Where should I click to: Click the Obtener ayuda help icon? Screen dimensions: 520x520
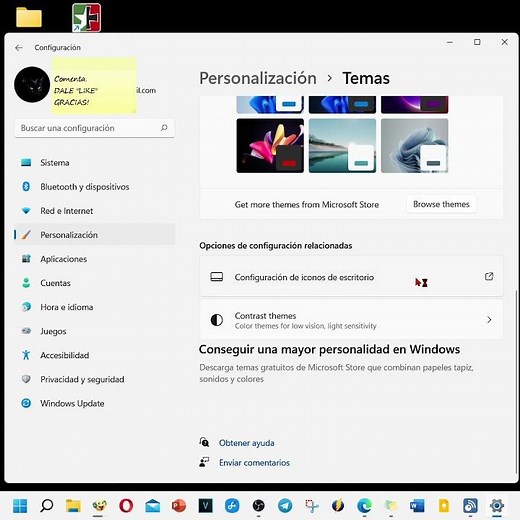[x=204, y=442]
